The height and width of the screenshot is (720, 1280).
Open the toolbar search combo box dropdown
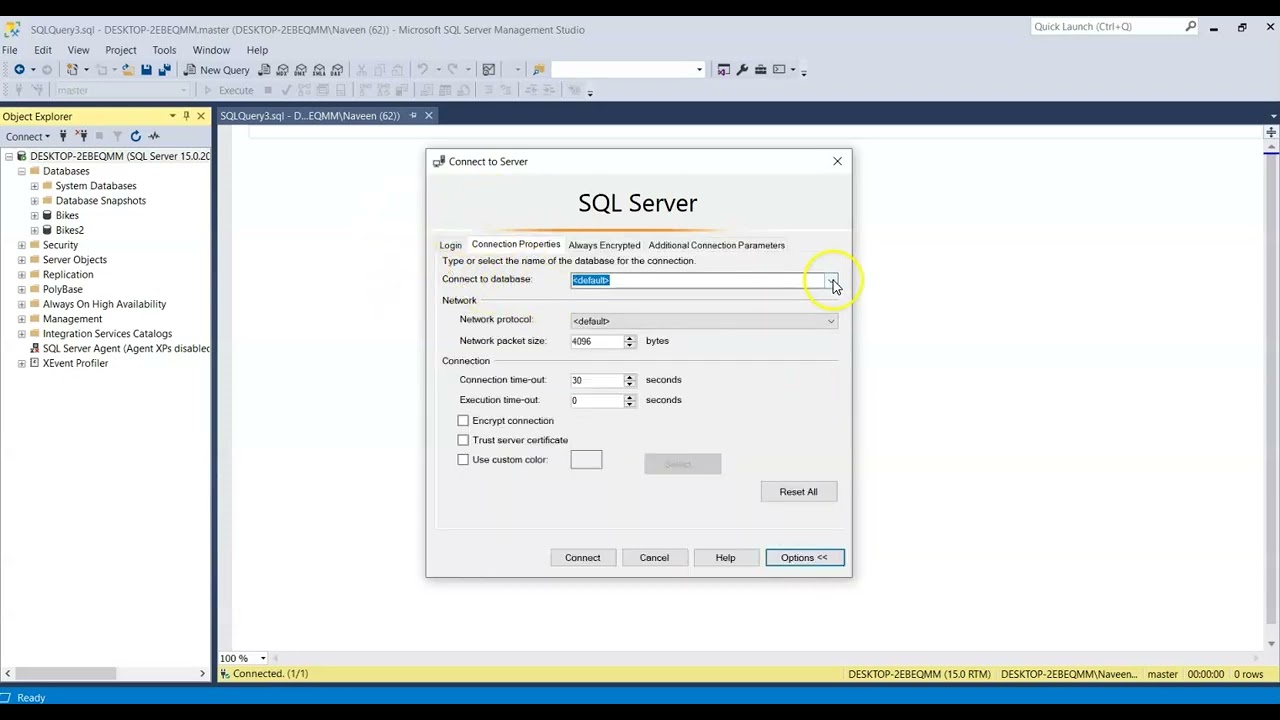pos(699,70)
